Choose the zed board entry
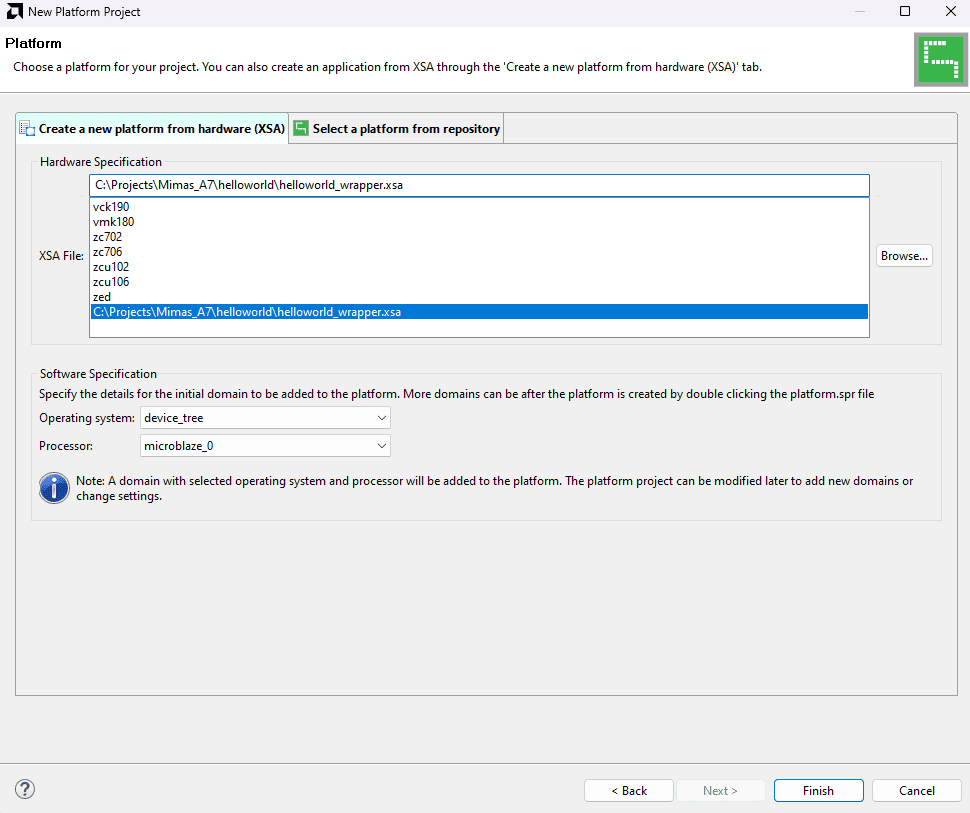The width and height of the screenshot is (970, 813). click(x=102, y=297)
